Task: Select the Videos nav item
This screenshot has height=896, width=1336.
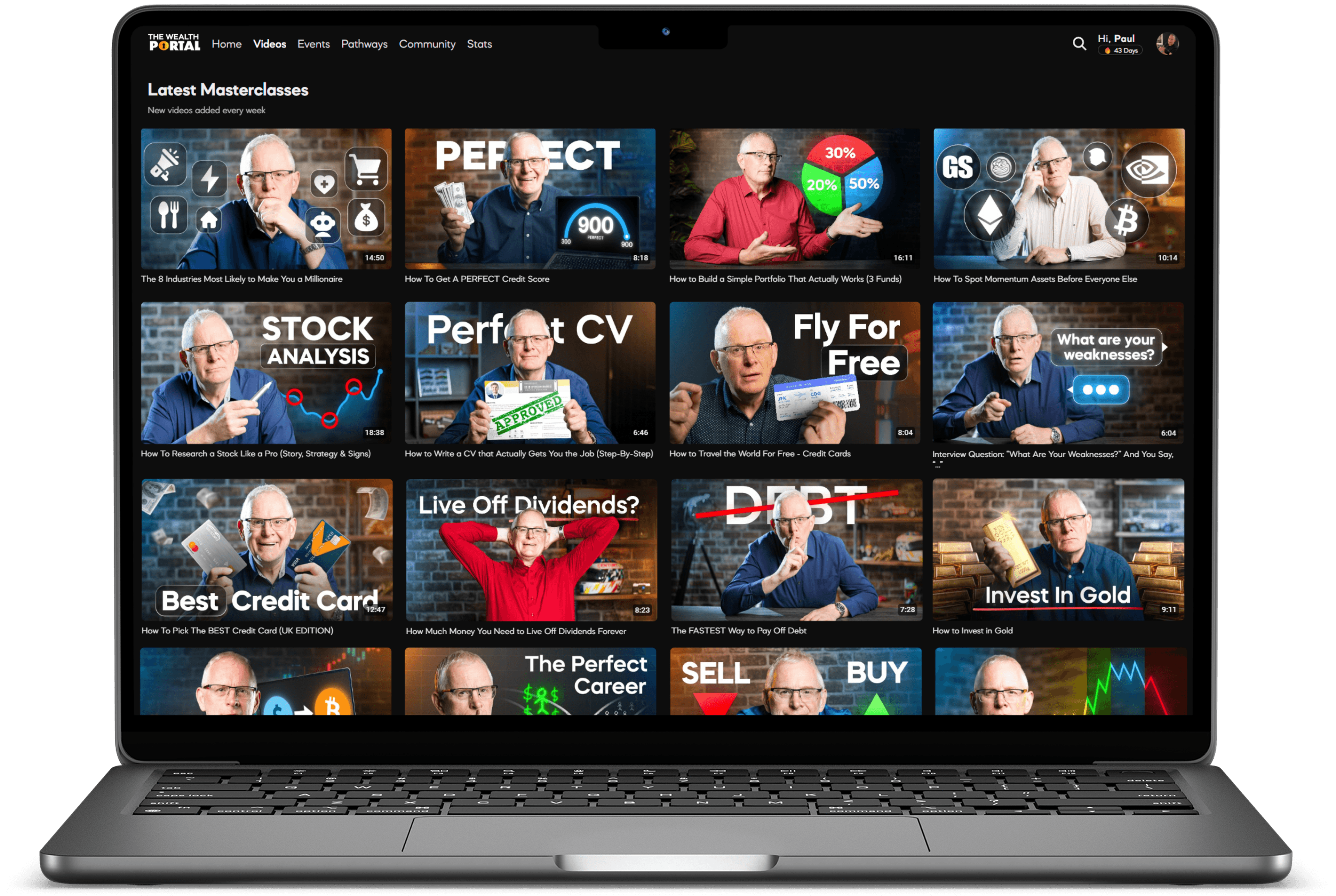Action: 269,44
